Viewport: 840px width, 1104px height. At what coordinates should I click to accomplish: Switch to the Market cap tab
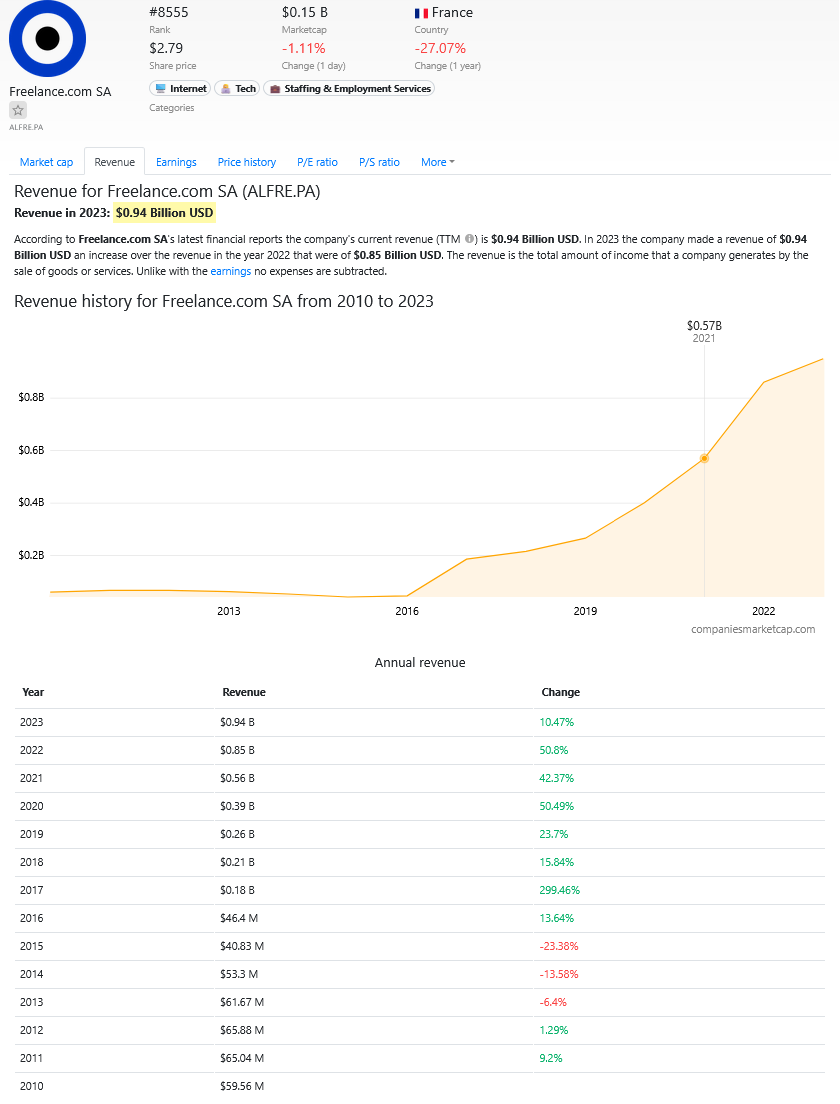click(46, 162)
